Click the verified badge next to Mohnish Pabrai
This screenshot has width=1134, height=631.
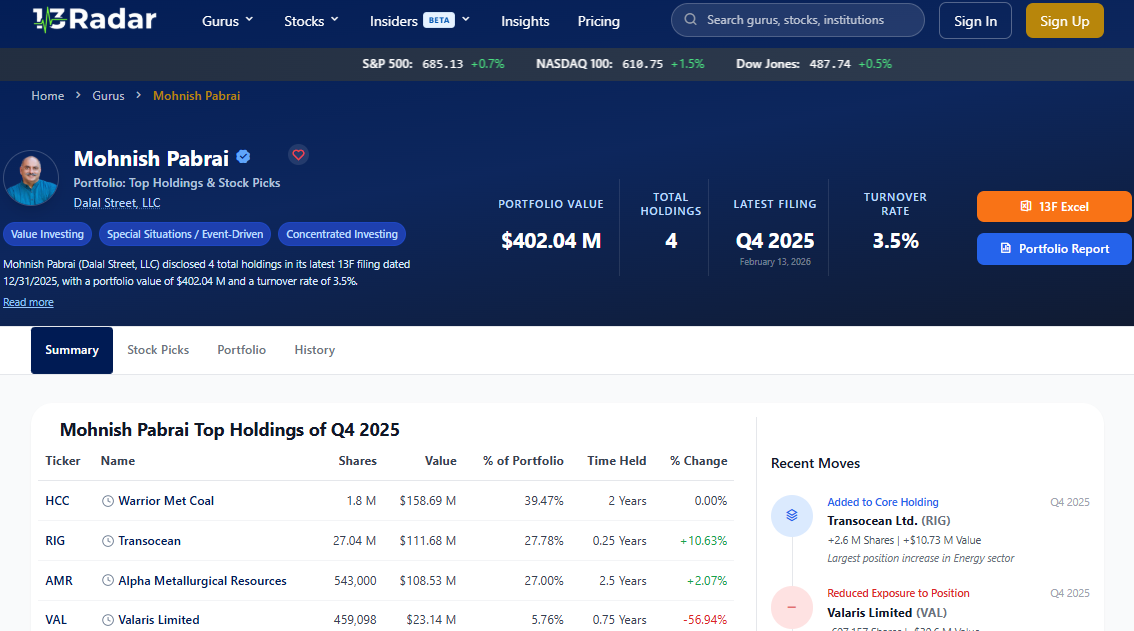(x=244, y=156)
